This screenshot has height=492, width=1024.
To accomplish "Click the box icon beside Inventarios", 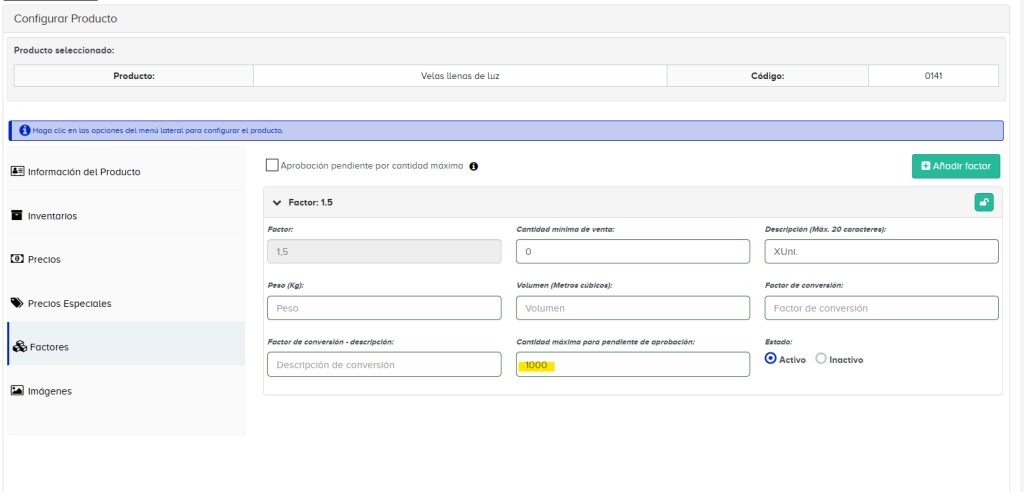I will [17, 215].
